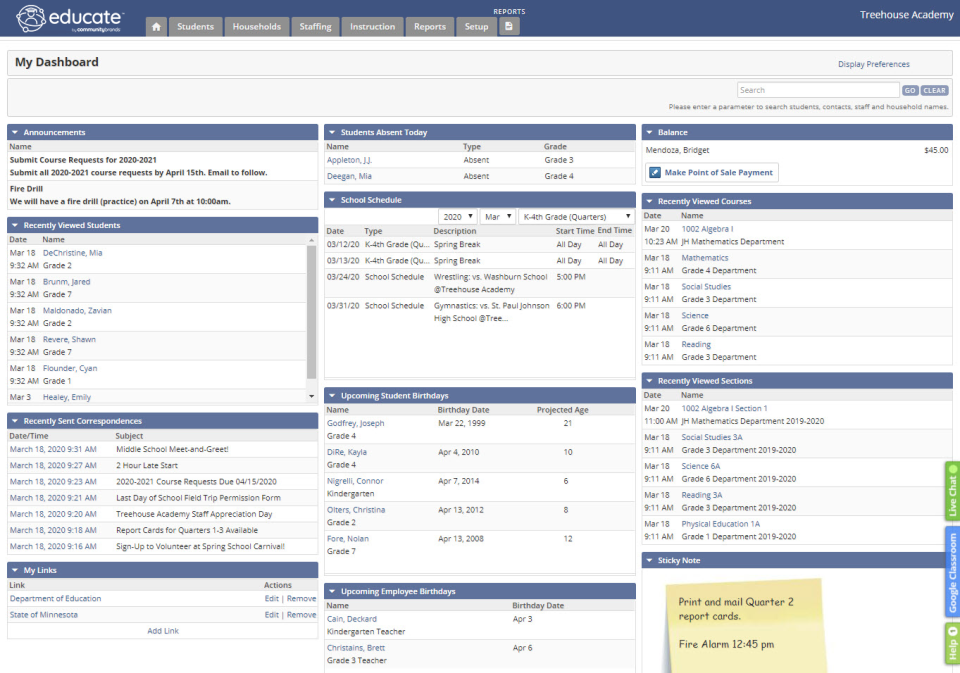This screenshot has height=673, width=960.
Task: Open the Students menu tab
Action: coord(195,27)
